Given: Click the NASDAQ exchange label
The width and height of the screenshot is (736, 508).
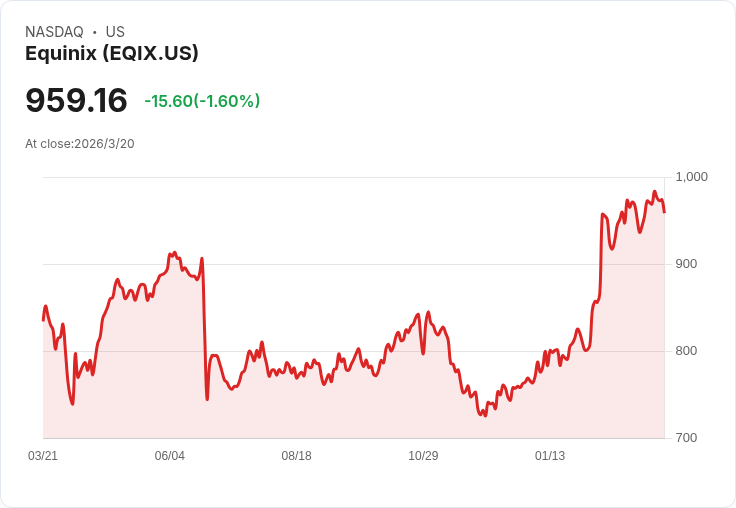Looking at the screenshot, I should 54,32.
